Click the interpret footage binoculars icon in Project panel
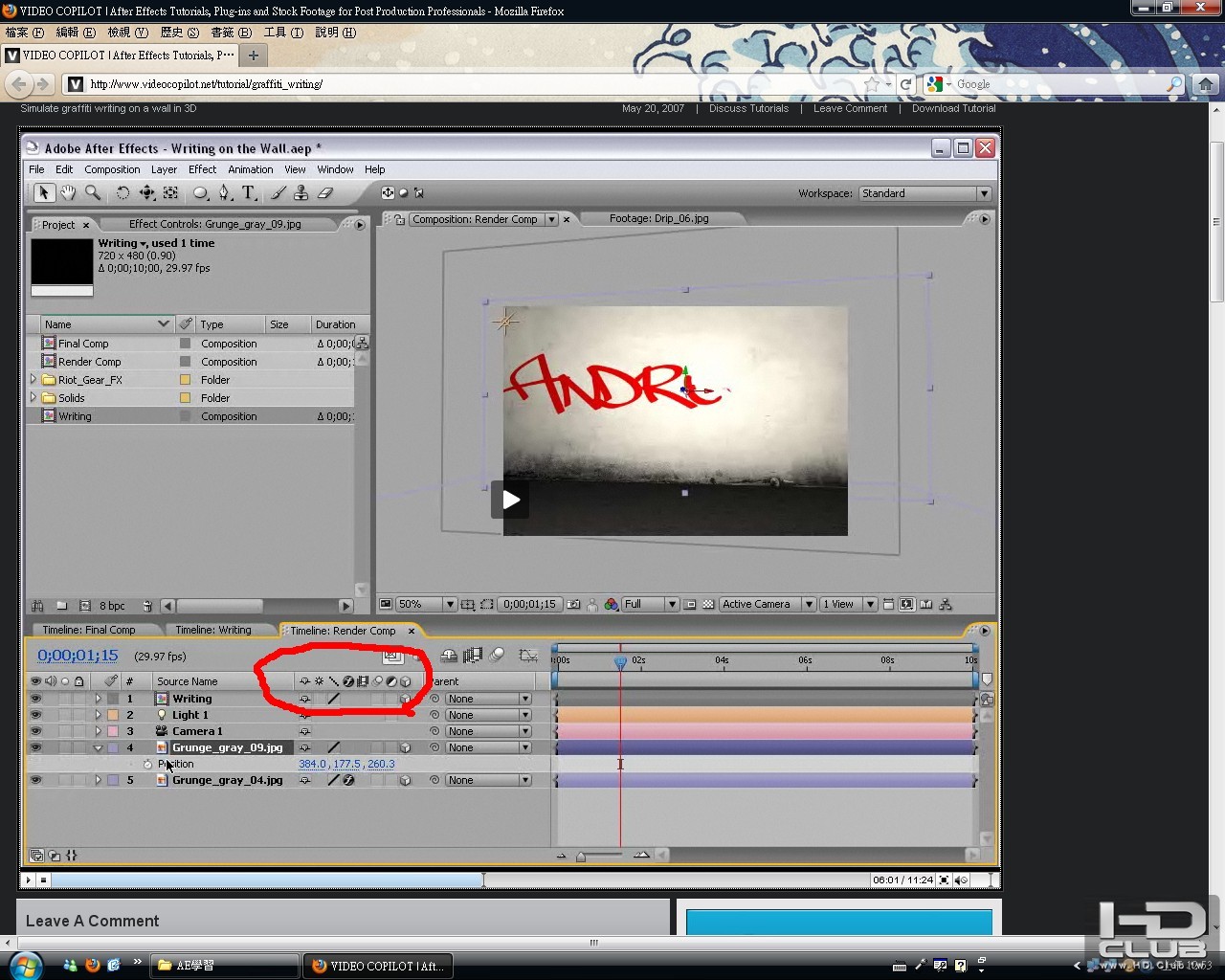Viewport: 1225px width, 980px height. (37, 606)
